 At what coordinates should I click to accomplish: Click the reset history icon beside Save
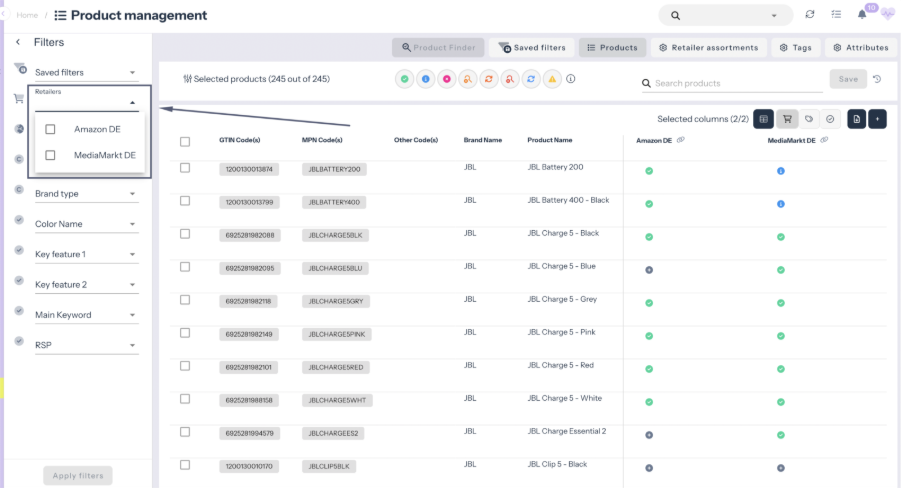tap(877, 79)
